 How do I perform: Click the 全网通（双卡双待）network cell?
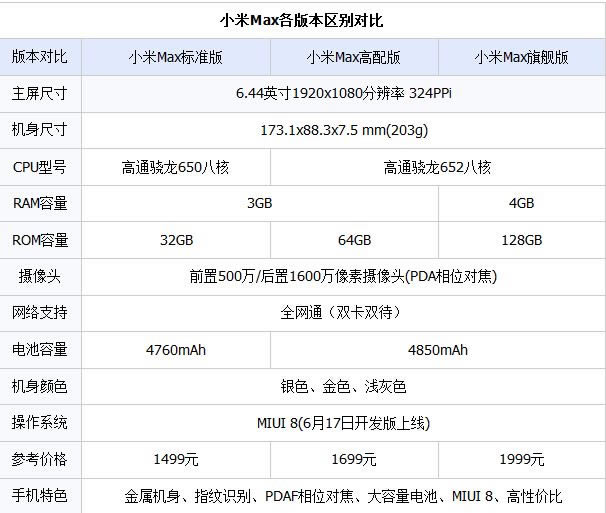click(x=343, y=313)
